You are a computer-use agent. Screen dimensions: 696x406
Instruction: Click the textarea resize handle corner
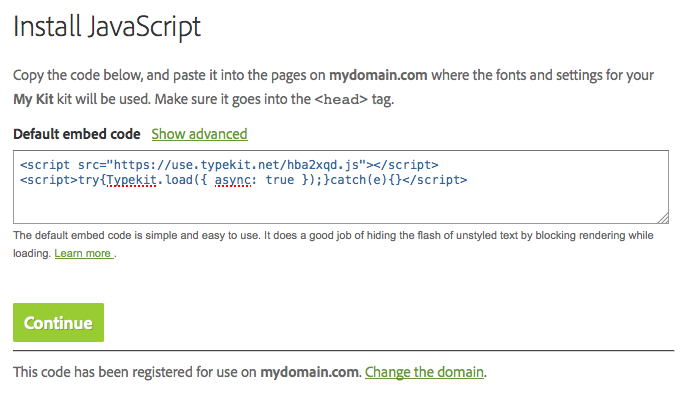pos(664,217)
